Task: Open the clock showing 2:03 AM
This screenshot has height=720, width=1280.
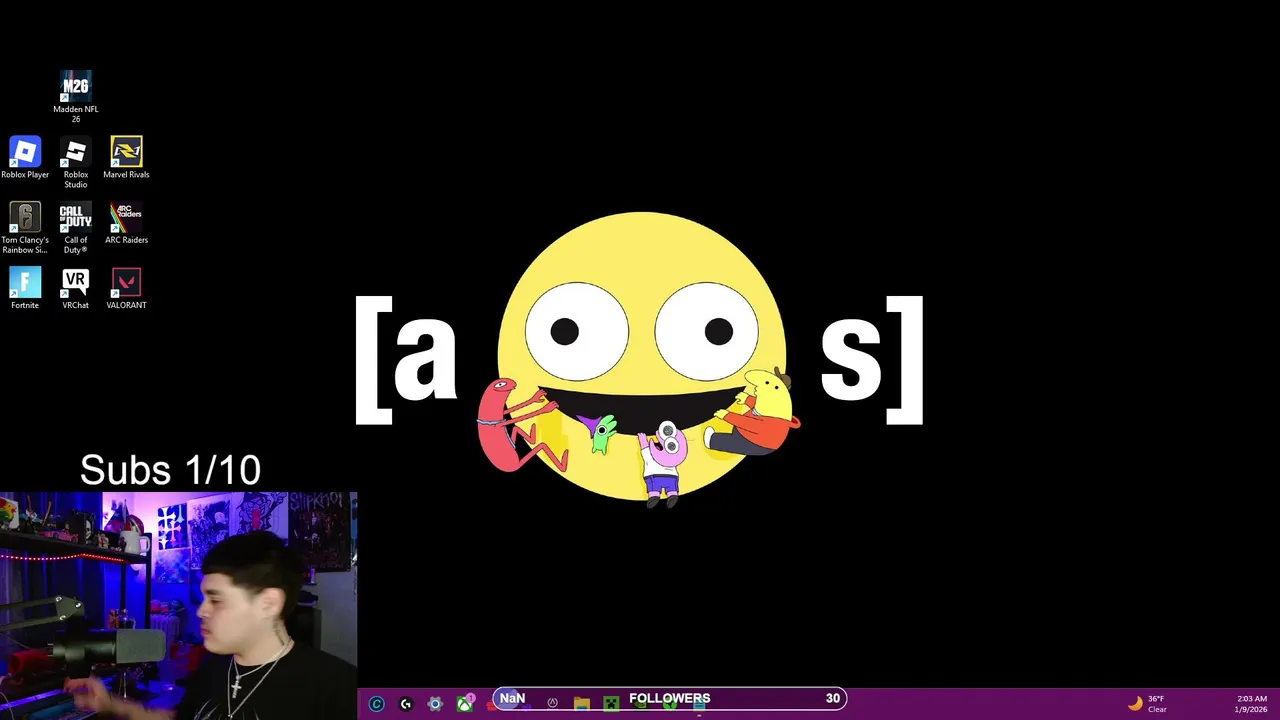Action: [1252, 704]
